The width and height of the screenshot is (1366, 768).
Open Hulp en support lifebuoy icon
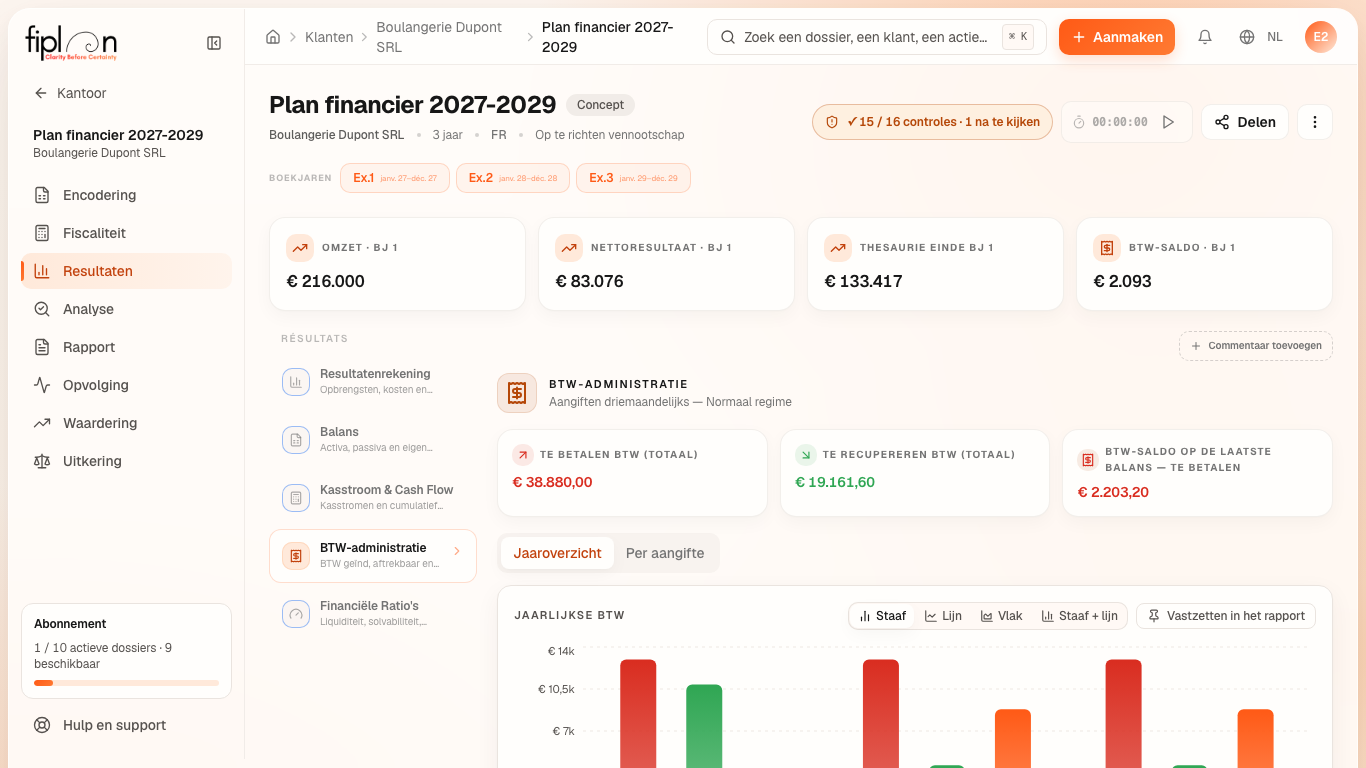[x=42, y=725]
